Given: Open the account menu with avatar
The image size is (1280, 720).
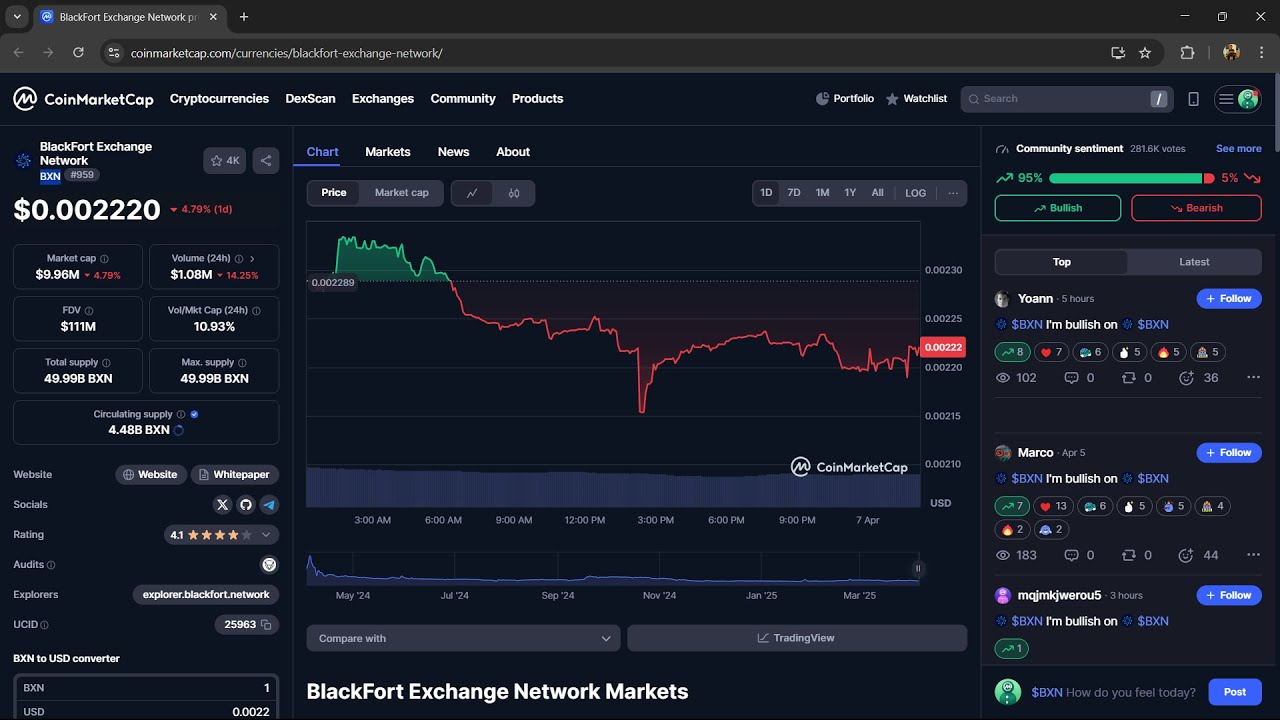Looking at the screenshot, I should [x=1237, y=99].
